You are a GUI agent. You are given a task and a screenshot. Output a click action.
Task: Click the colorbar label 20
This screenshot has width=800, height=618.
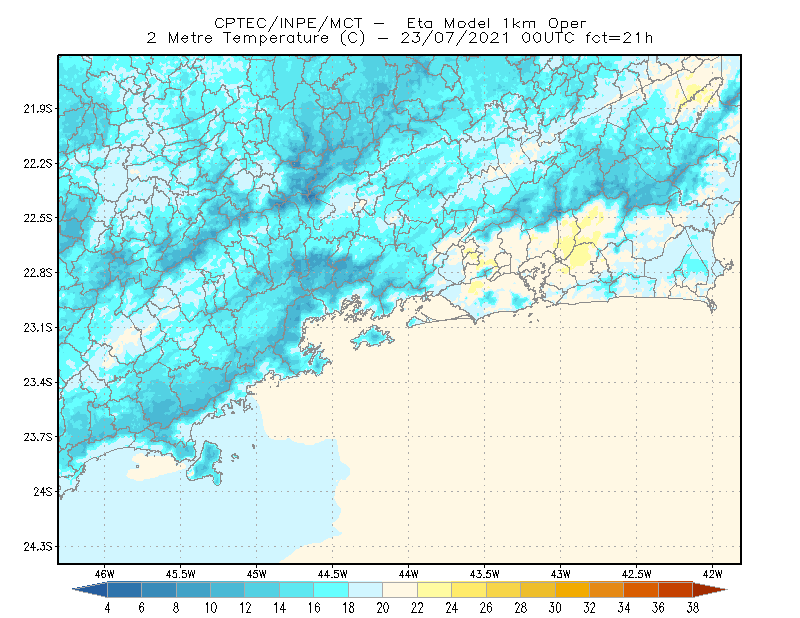383,608
